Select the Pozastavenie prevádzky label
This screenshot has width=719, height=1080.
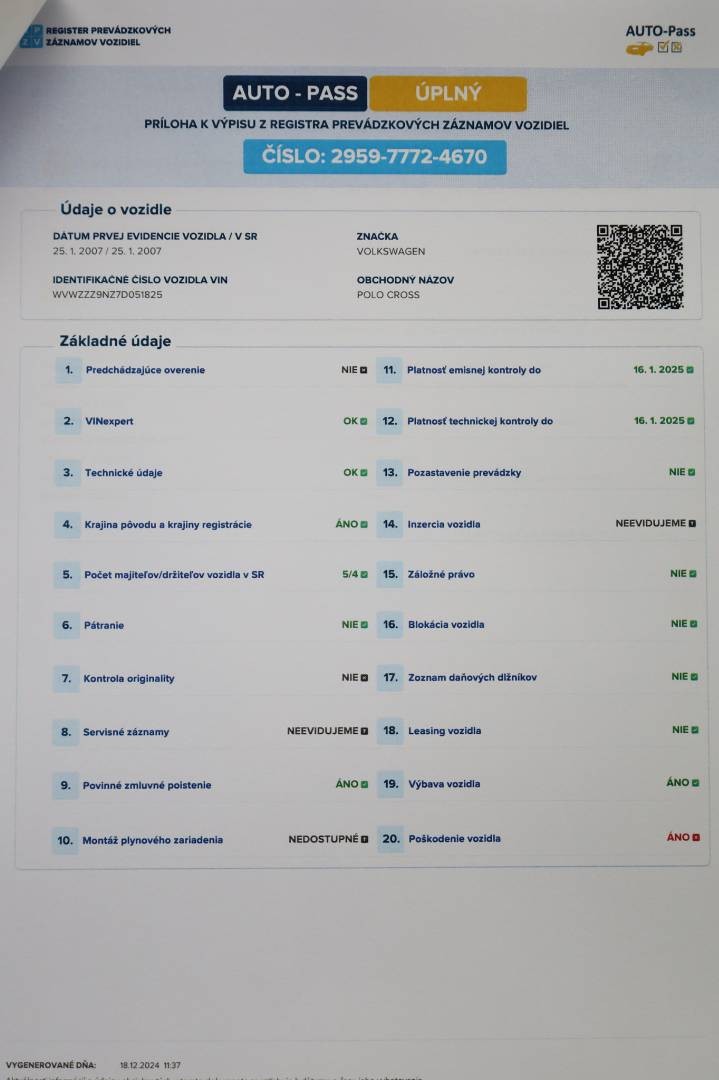point(464,472)
